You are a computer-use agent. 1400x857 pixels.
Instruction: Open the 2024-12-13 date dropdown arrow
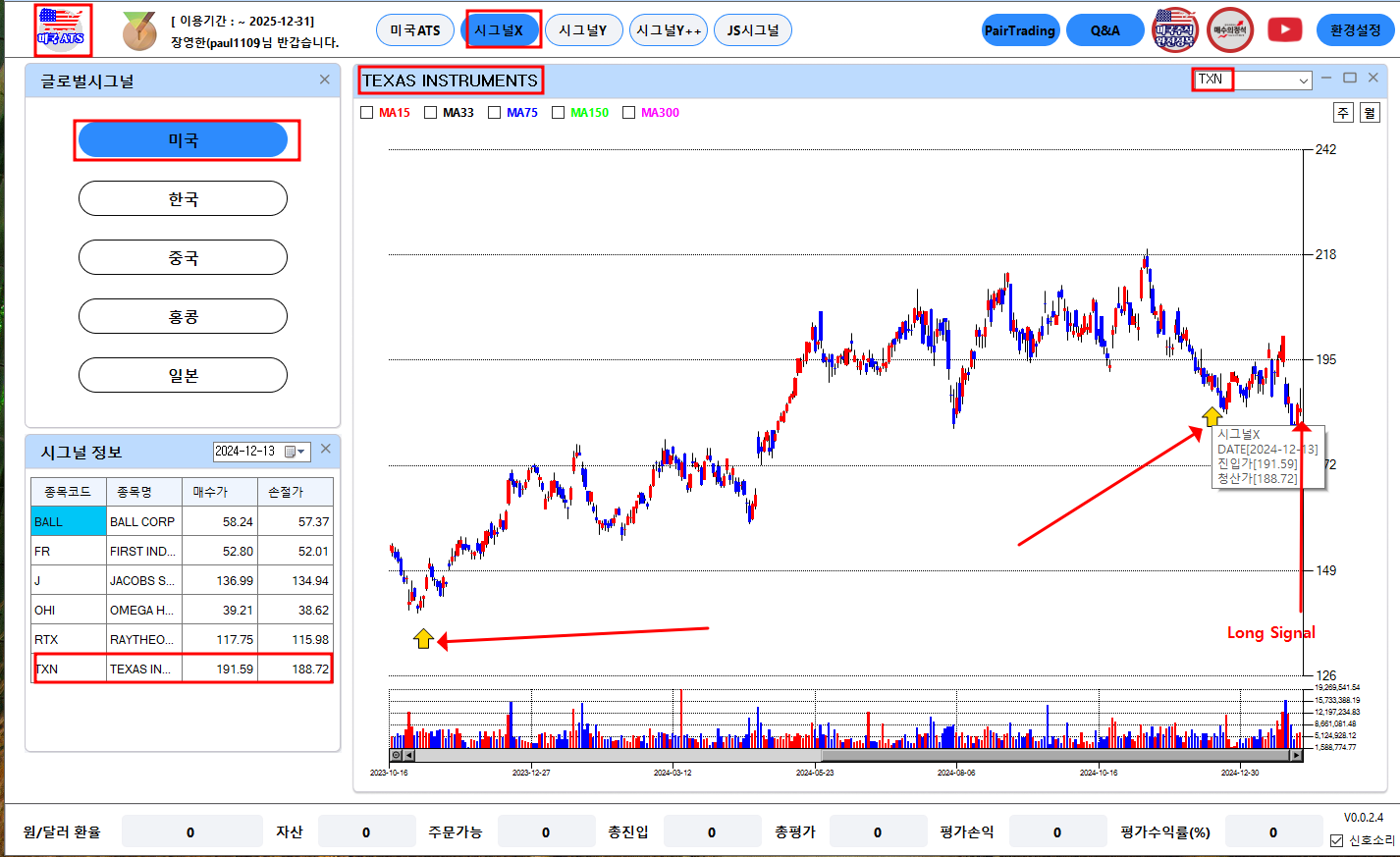coord(301,452)
